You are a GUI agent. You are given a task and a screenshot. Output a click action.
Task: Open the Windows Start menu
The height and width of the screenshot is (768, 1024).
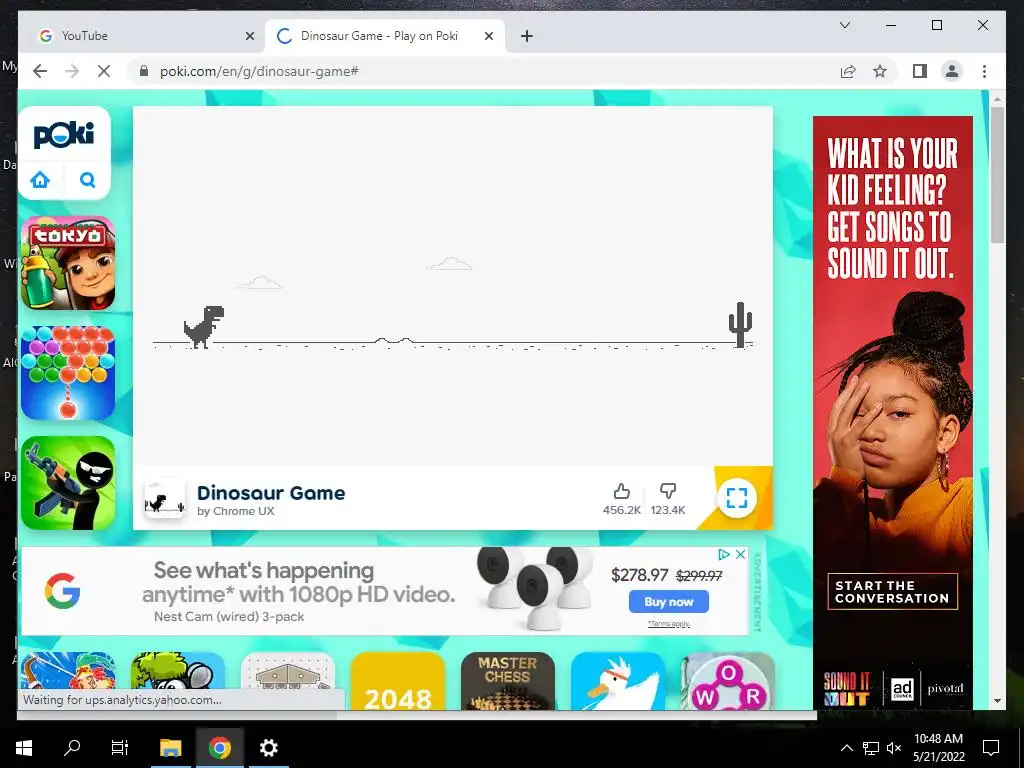click(24, 748)
